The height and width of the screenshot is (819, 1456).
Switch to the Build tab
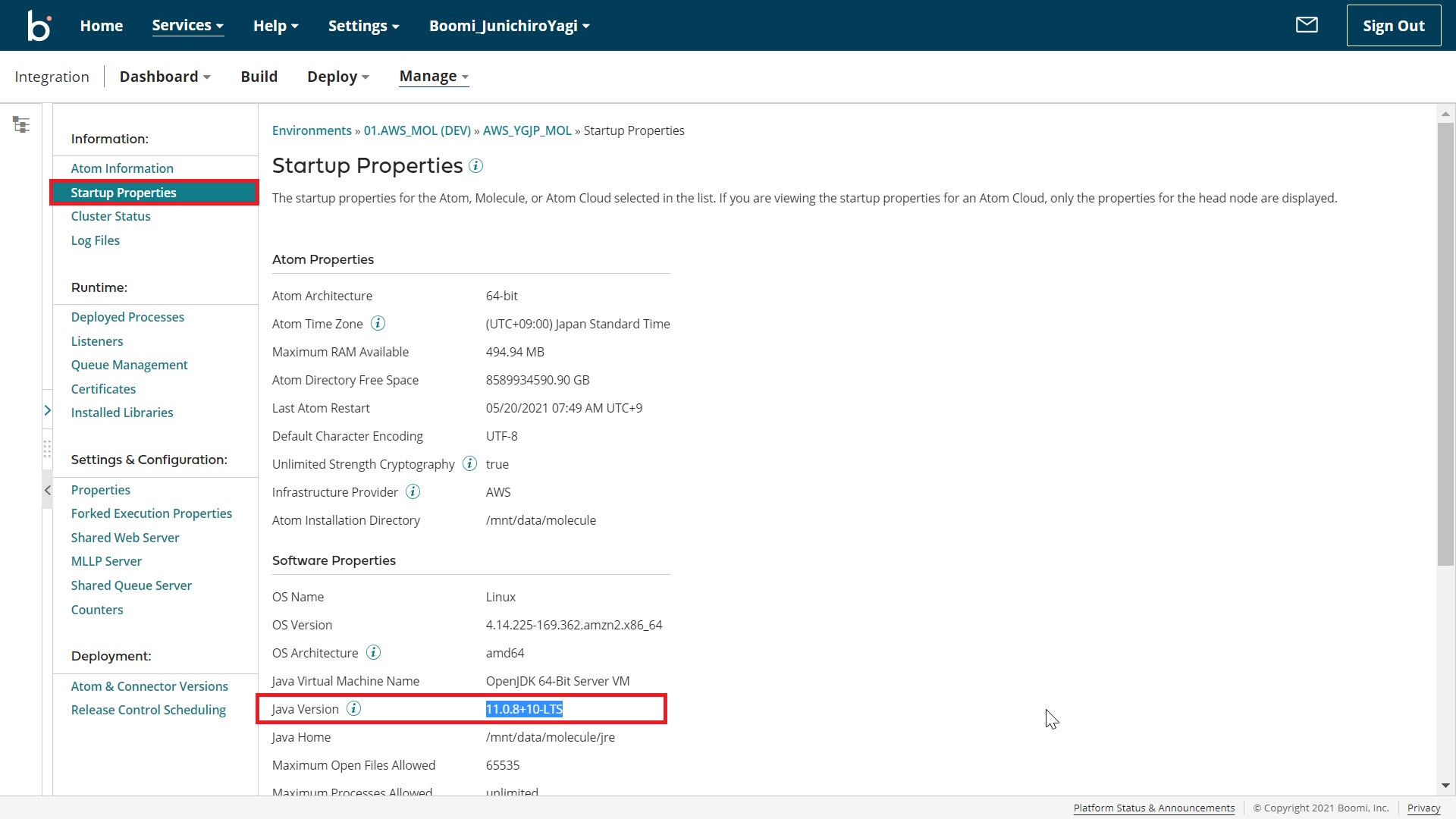click(259, 76)
